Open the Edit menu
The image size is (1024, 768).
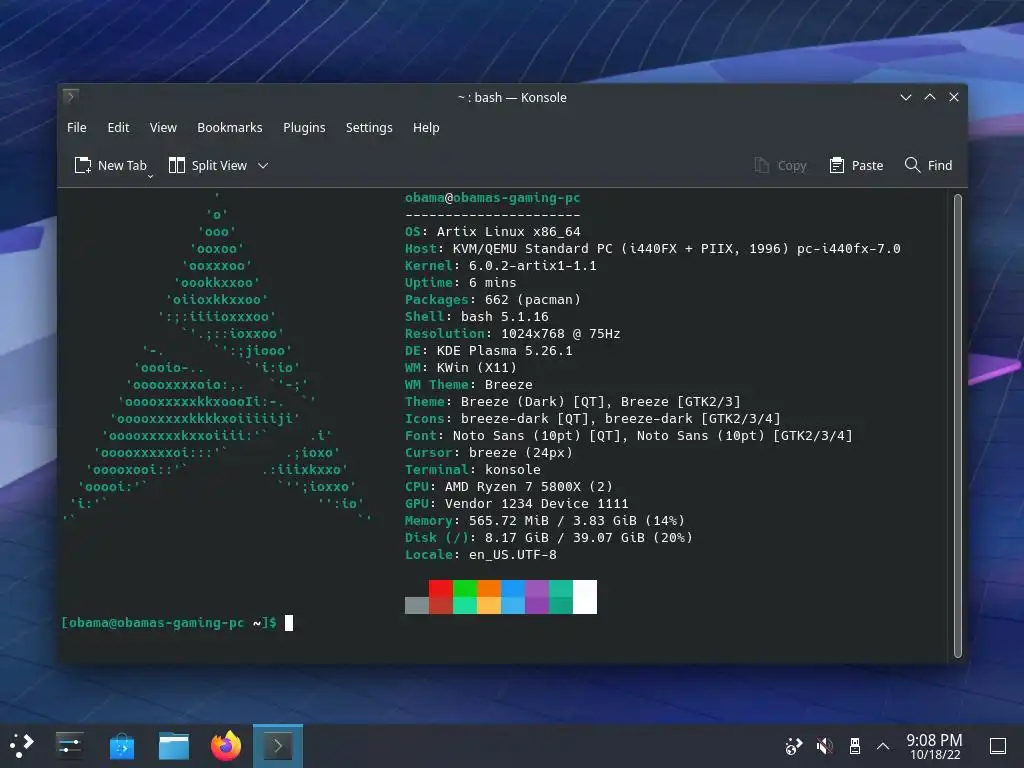click(x=118, y=127)
